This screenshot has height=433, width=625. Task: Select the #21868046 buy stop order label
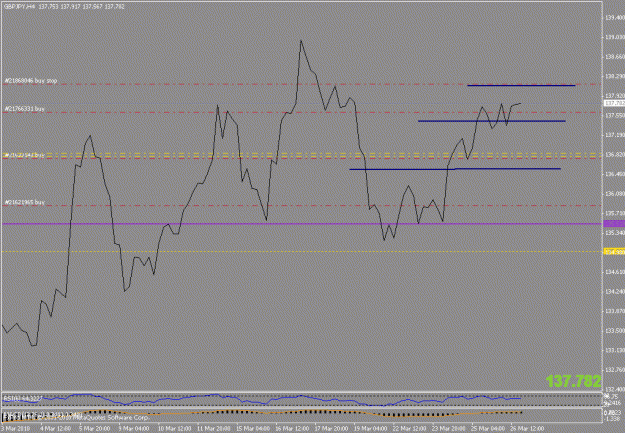31,81
